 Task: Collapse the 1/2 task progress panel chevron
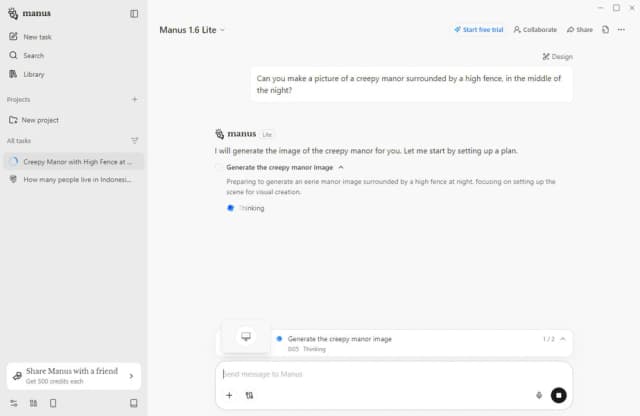coord(563,339)
